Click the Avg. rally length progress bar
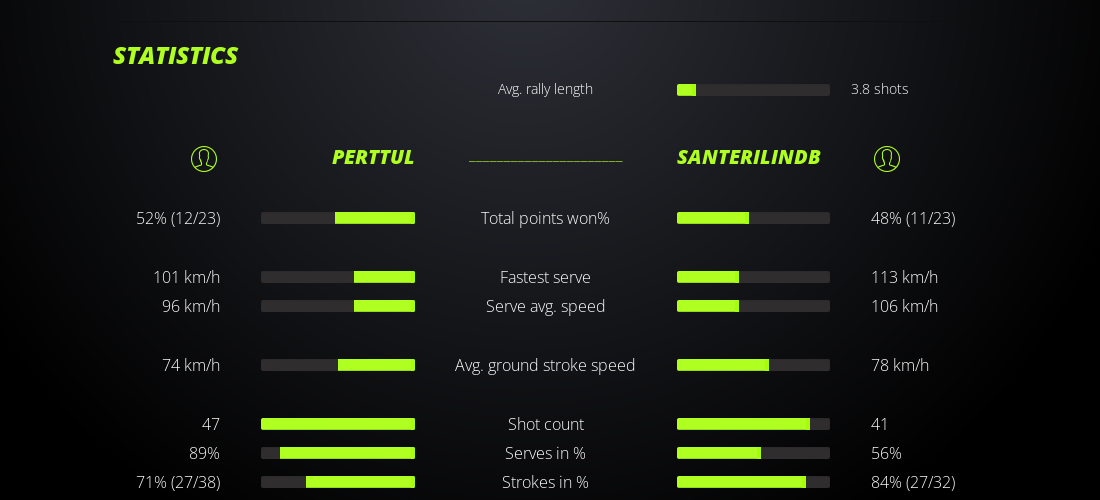 753,90
